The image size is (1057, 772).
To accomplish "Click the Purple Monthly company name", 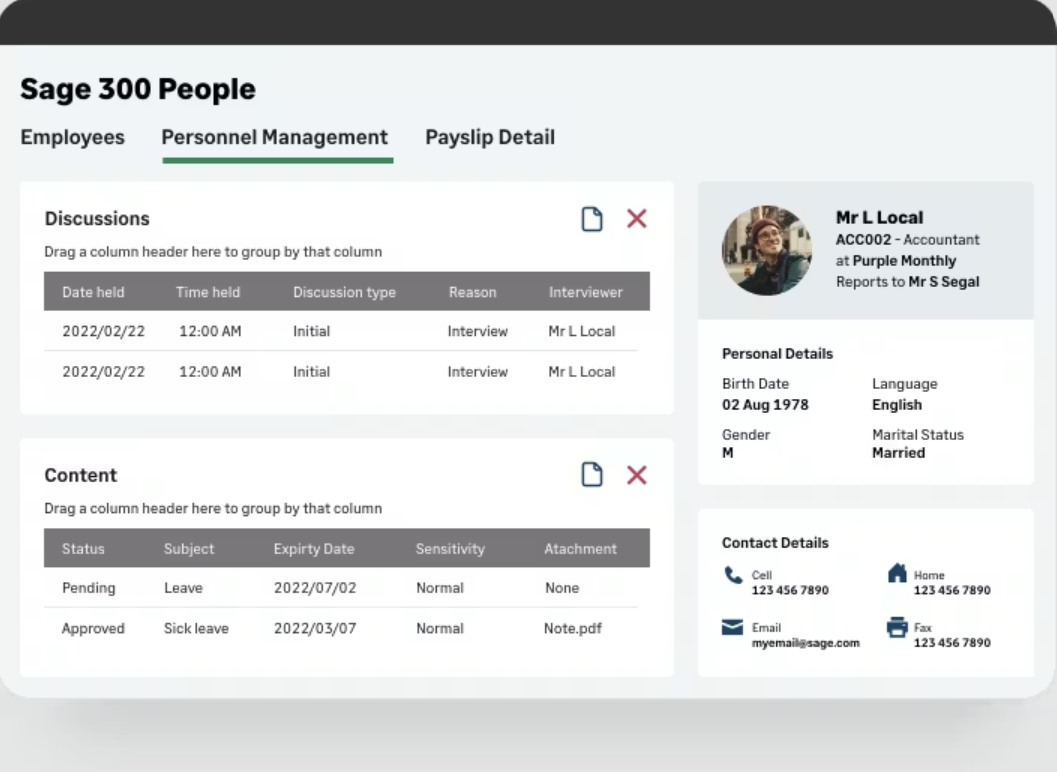I will pos(904,261).
